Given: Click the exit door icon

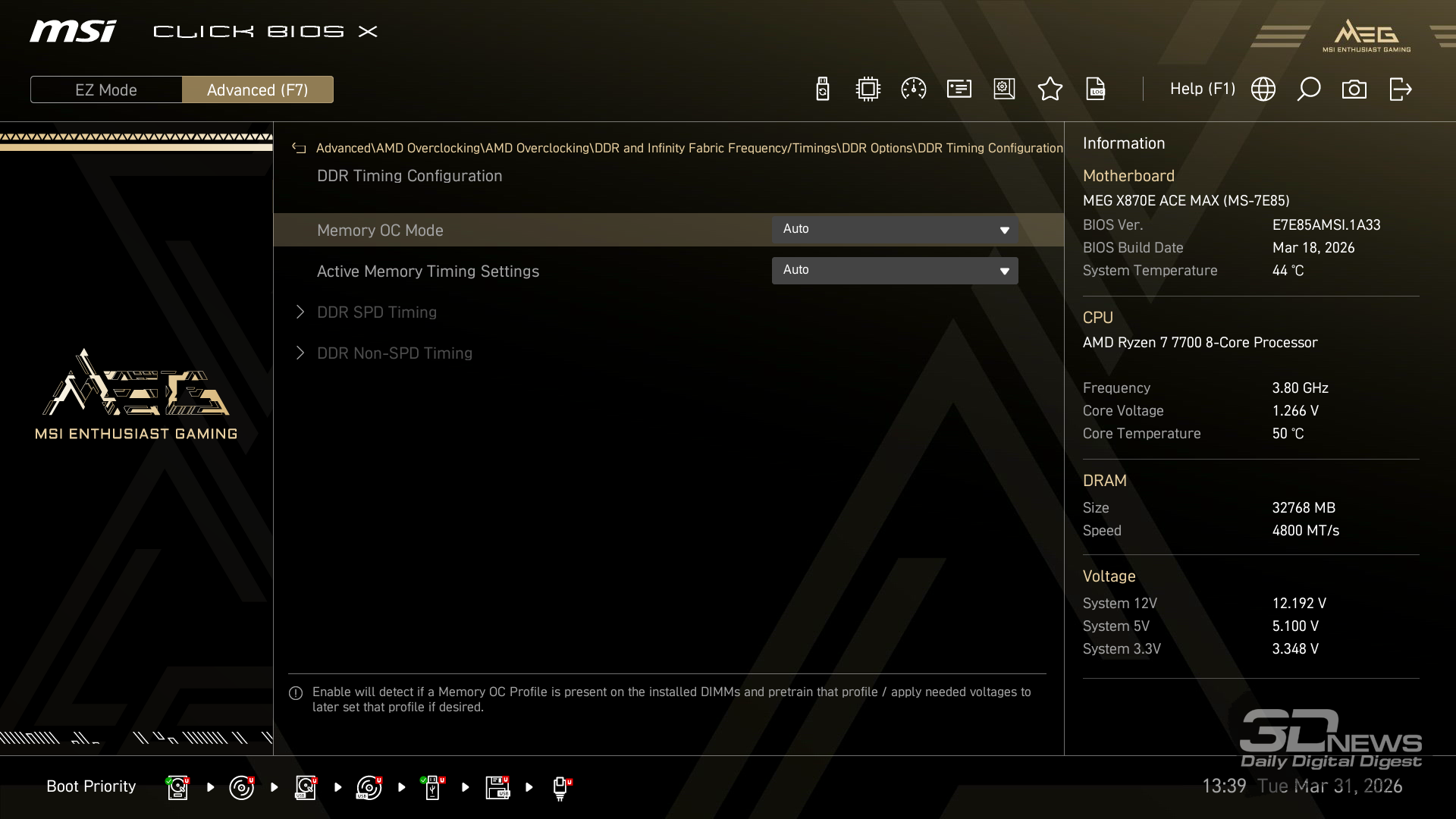Looking at the screenshot, I should [1400, 89].
